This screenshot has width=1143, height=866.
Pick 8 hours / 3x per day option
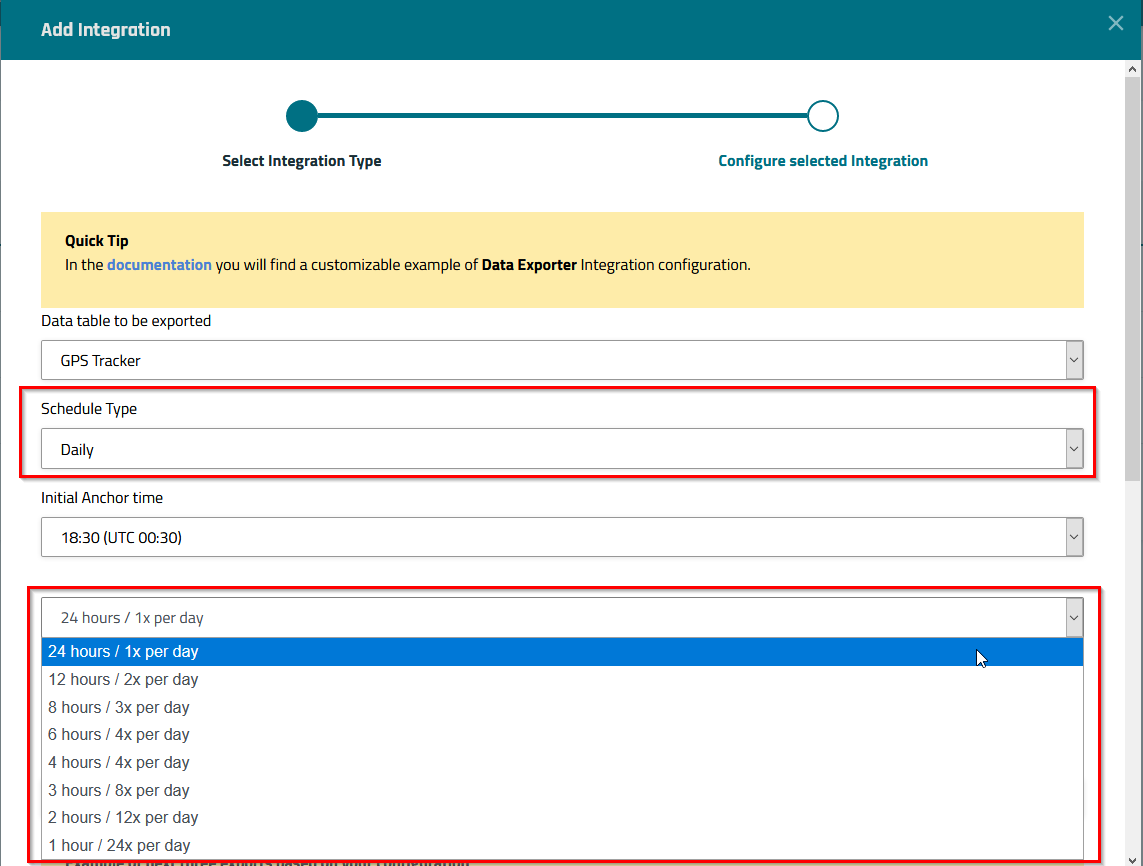pyautogui.click(x=119, y=707)
